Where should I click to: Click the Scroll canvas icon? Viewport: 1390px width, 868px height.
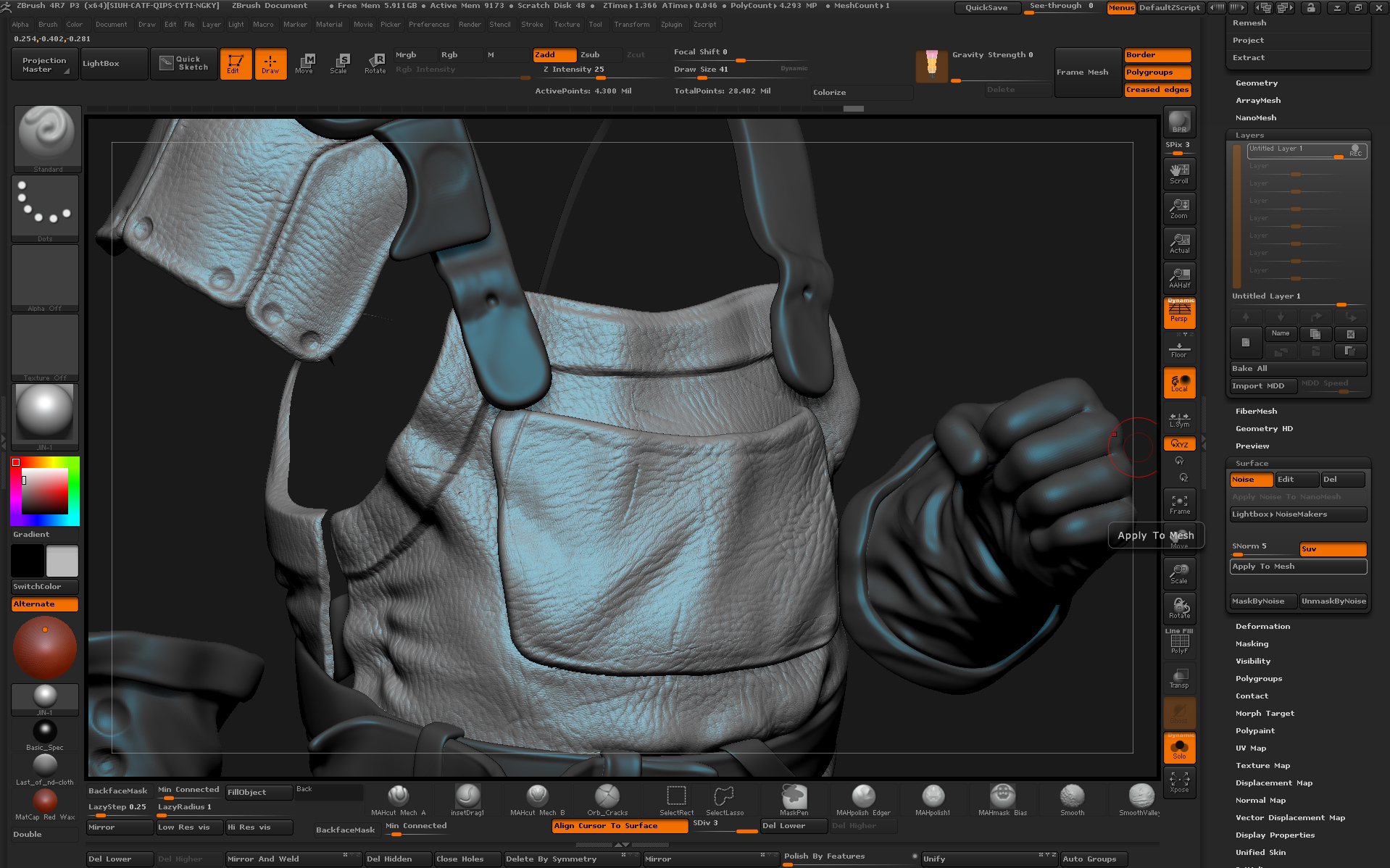pos(1179,173)
